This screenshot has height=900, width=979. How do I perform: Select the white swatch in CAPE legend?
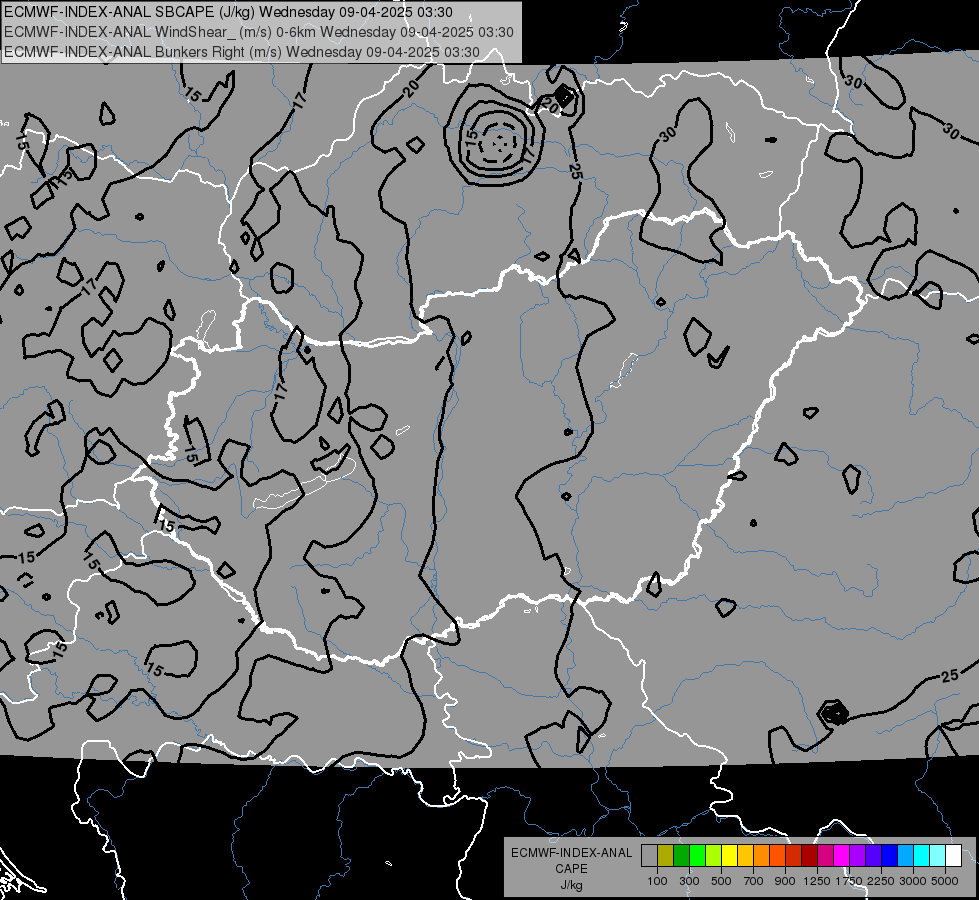953,856
